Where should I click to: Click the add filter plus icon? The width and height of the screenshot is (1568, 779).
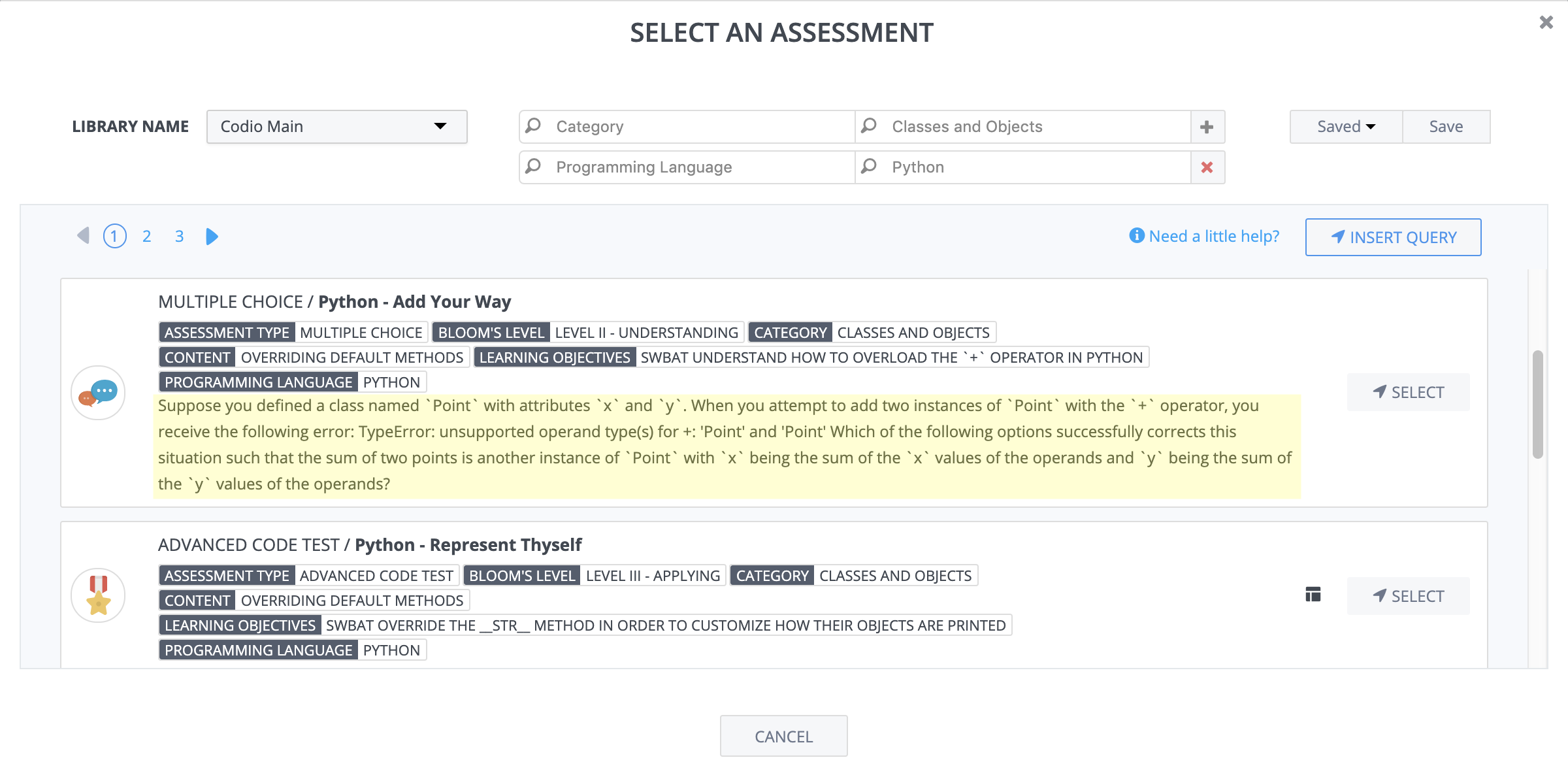coord(1207,126)
